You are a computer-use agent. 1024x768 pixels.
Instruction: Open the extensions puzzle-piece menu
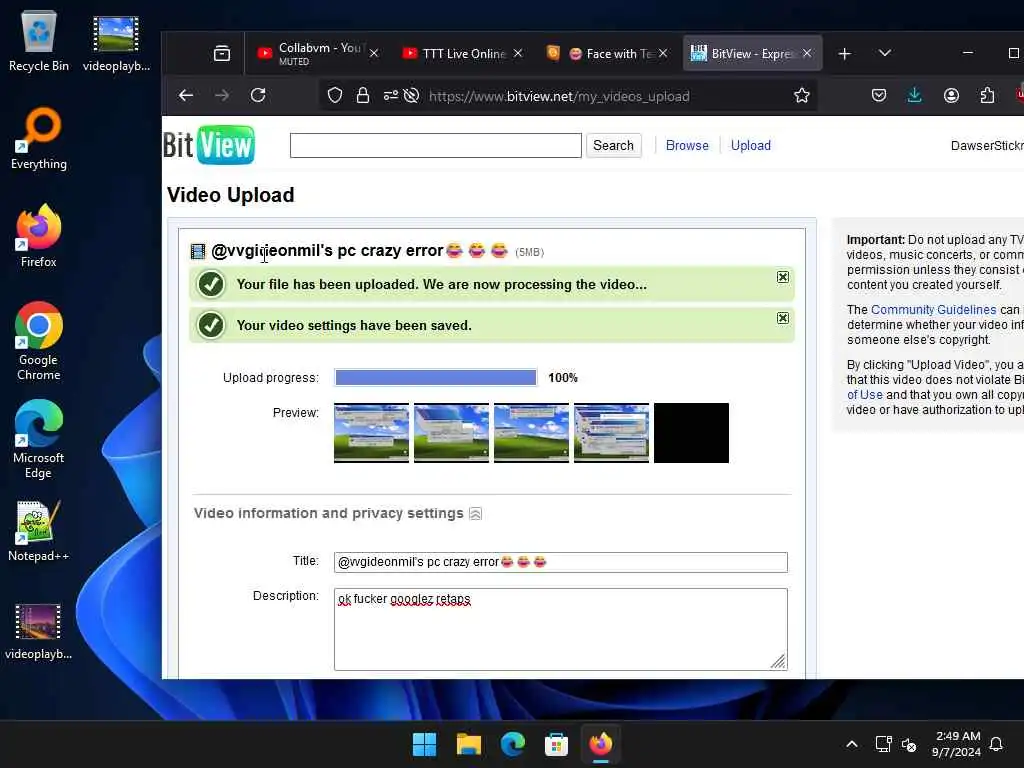point(987,95)
